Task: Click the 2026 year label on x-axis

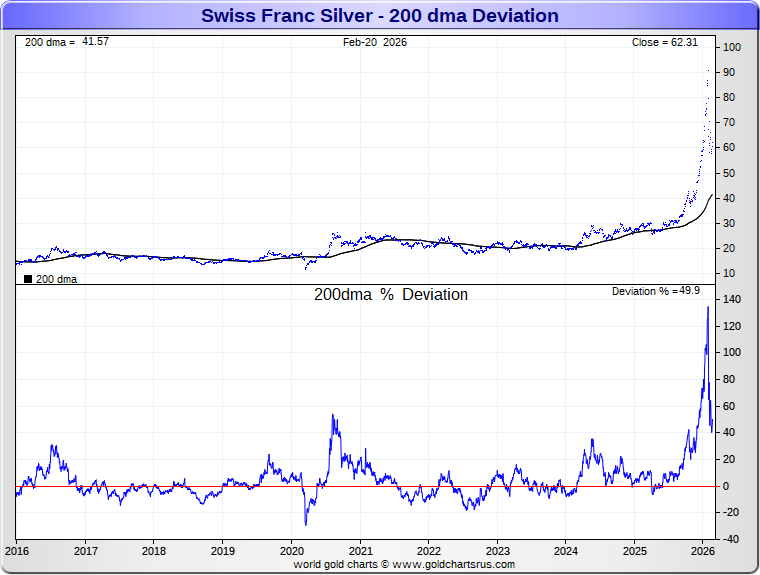Action: 702,550
